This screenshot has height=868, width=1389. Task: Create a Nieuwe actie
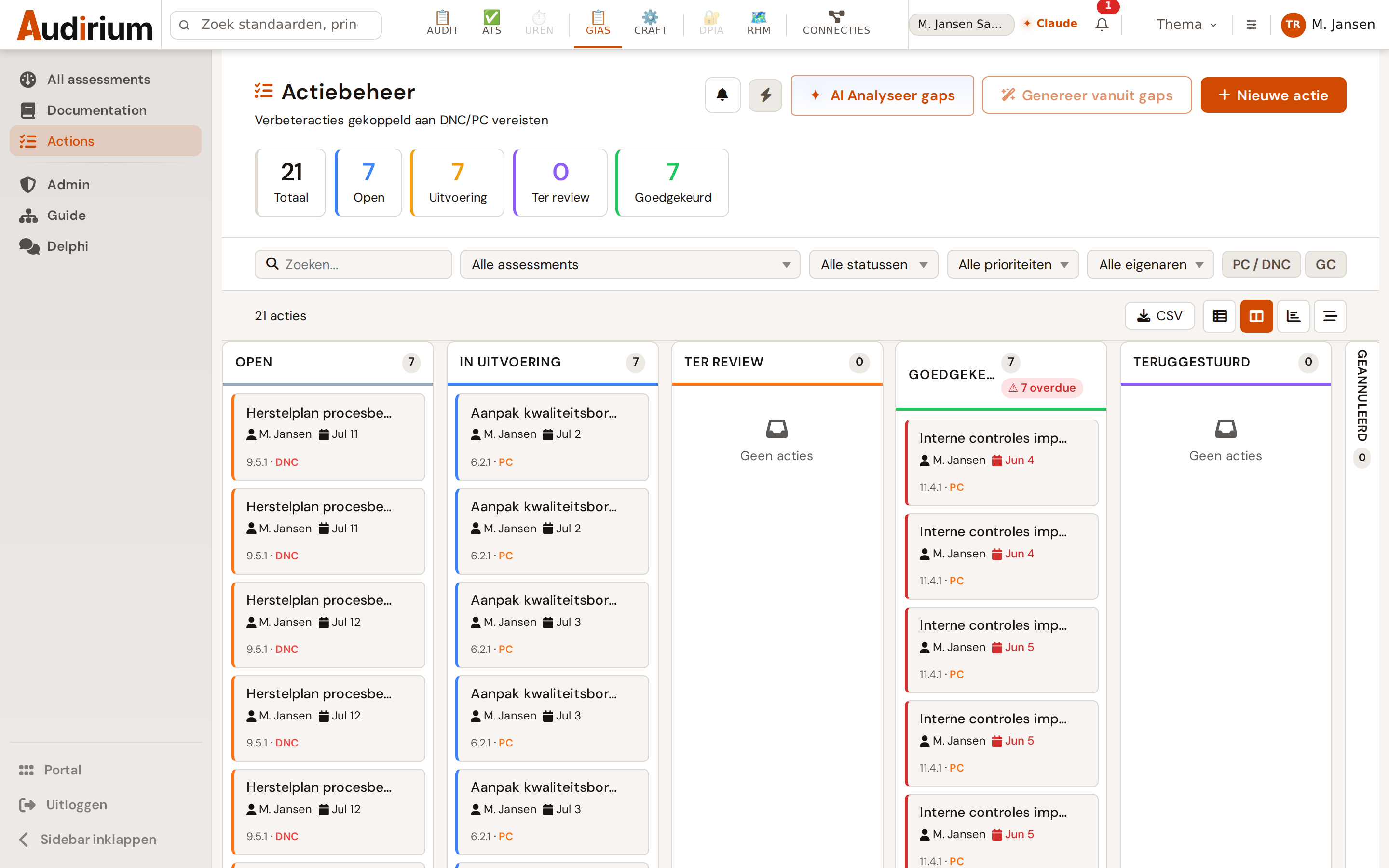[x=1273, y=95]
